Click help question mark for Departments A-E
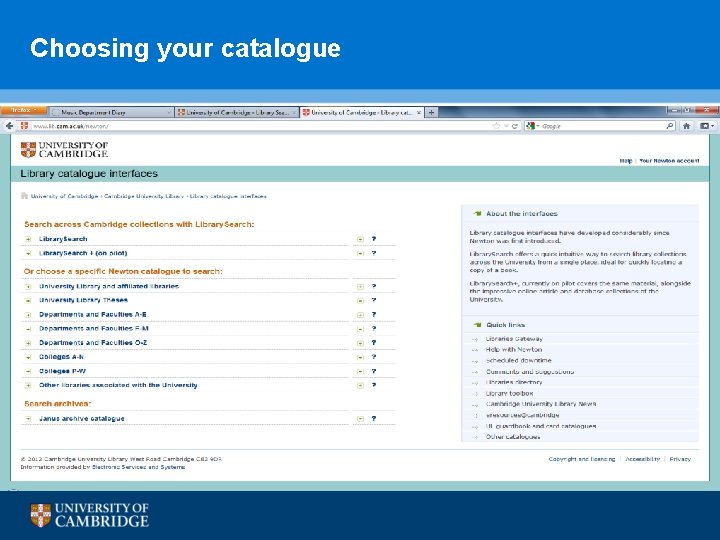This screenshot has height=540, width=720. point(374,315)
